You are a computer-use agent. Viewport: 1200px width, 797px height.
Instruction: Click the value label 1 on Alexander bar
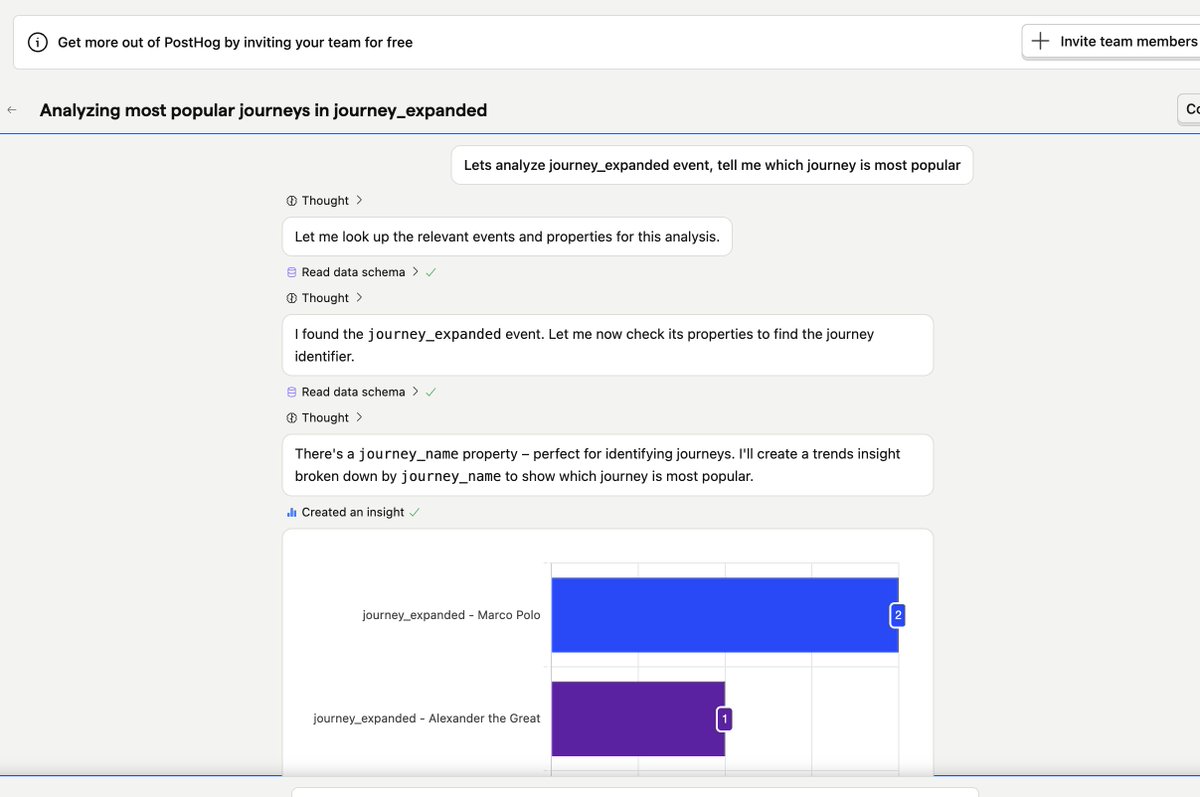pos(724,718)
